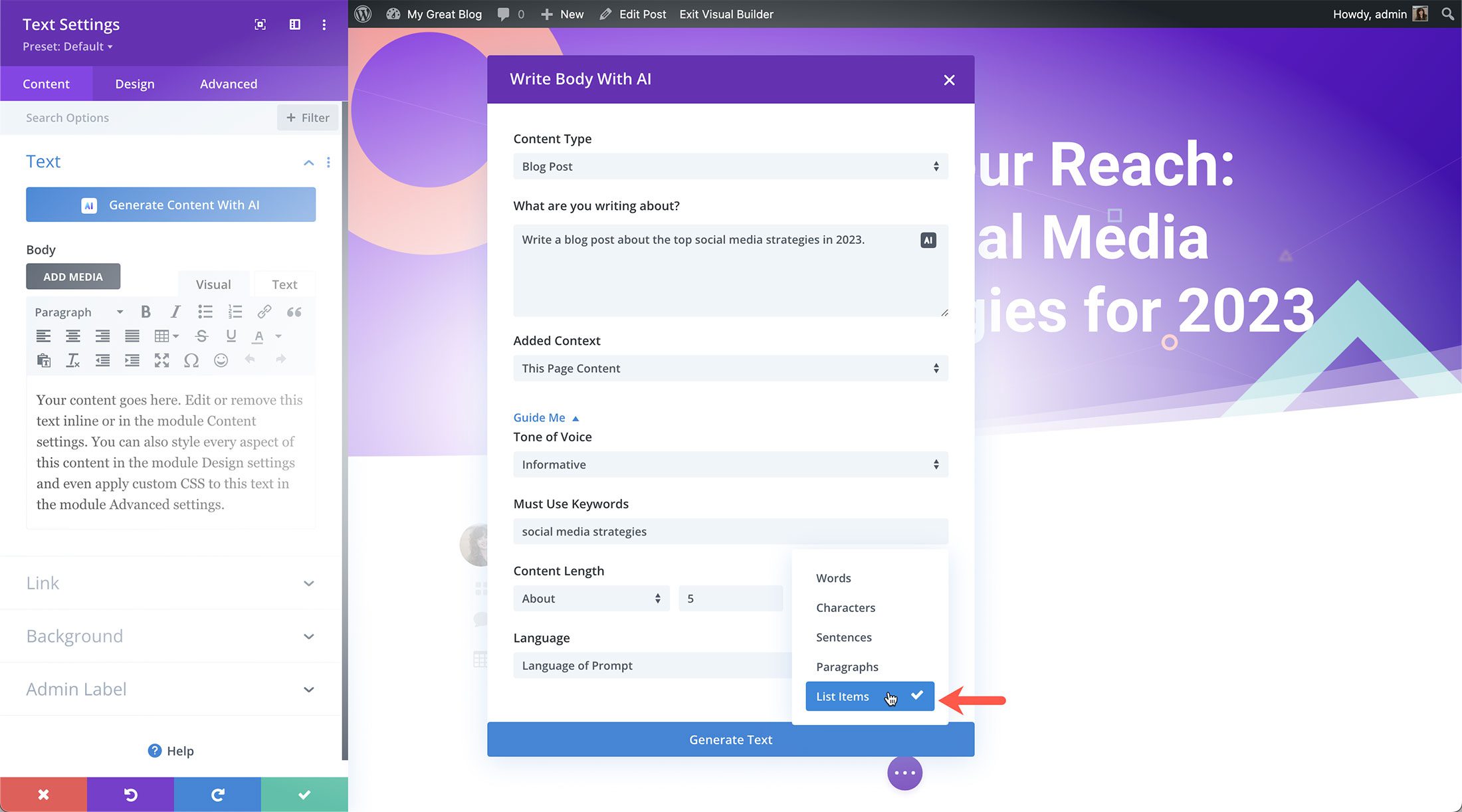Expand the Content Type dropdown
This screenshot has width=1462, height=812.
tap(729, 166)
